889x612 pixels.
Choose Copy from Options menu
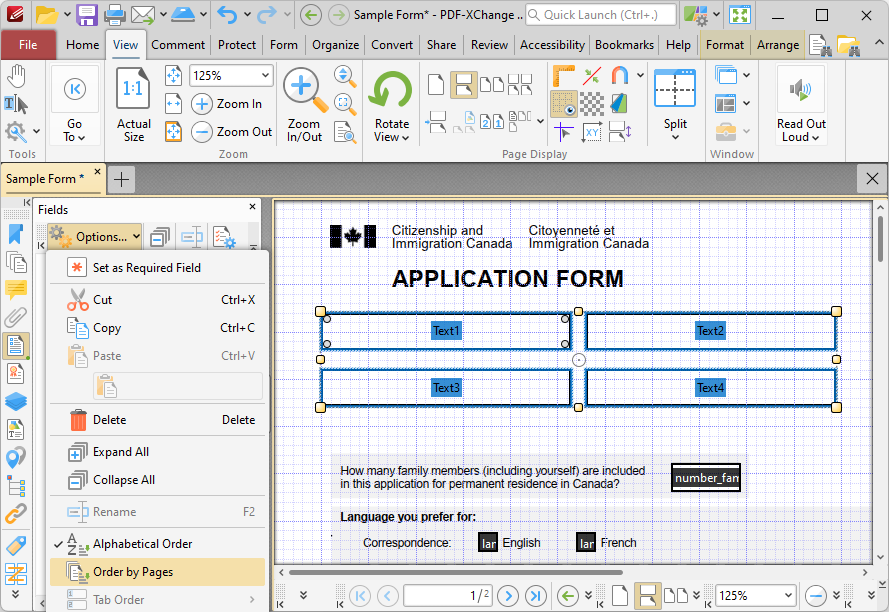(157, 328)
